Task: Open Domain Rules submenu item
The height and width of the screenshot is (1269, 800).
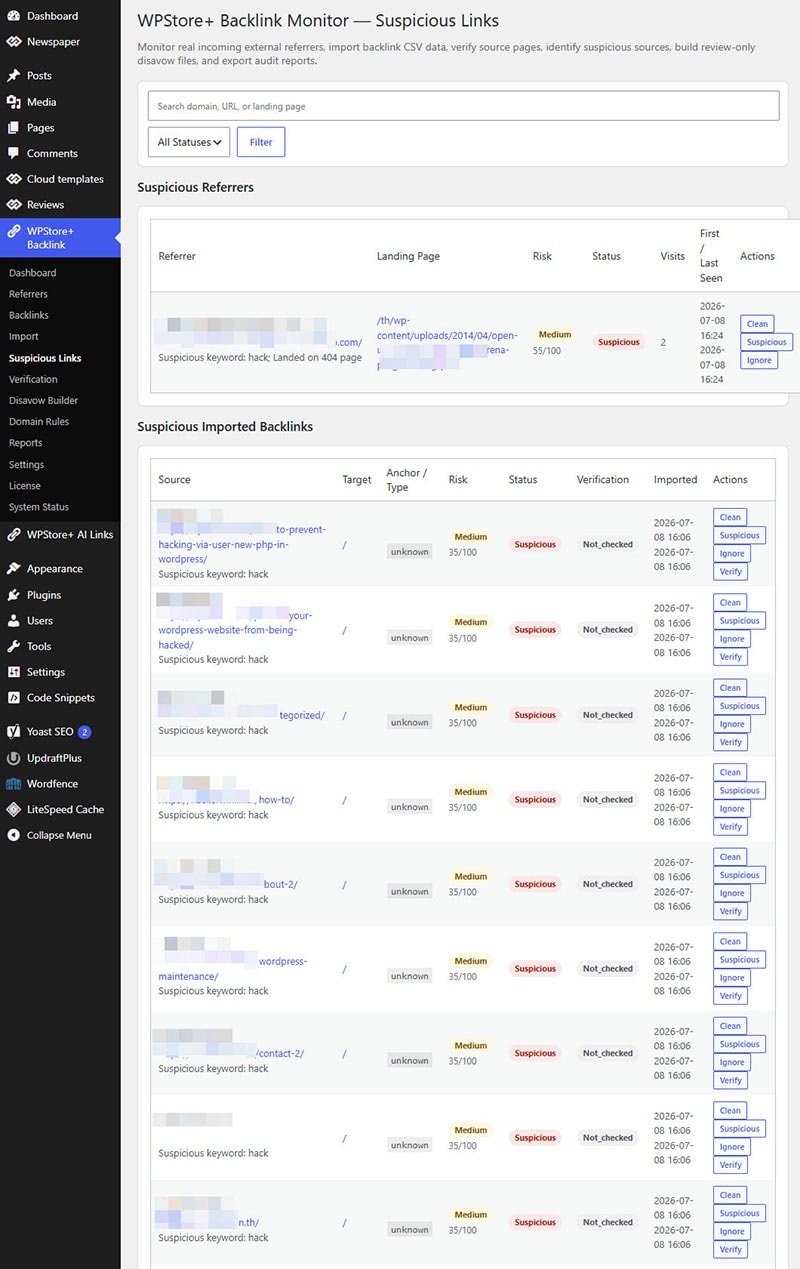Action: [x=39, y=422]
